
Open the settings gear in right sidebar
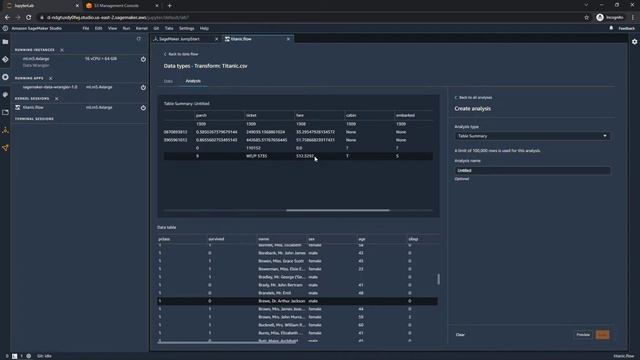[x=634, y=42]
